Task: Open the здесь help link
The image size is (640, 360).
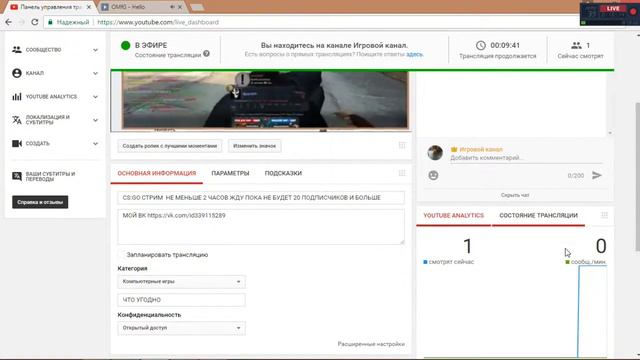Action: (x=414, y=54)
